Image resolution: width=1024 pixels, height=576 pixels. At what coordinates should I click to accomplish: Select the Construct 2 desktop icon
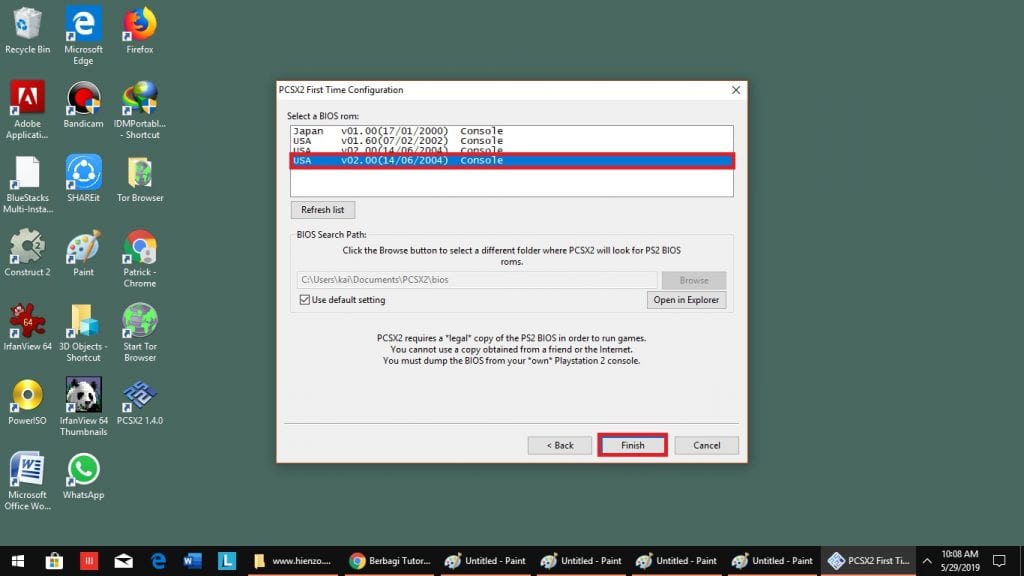coord(27,253)
